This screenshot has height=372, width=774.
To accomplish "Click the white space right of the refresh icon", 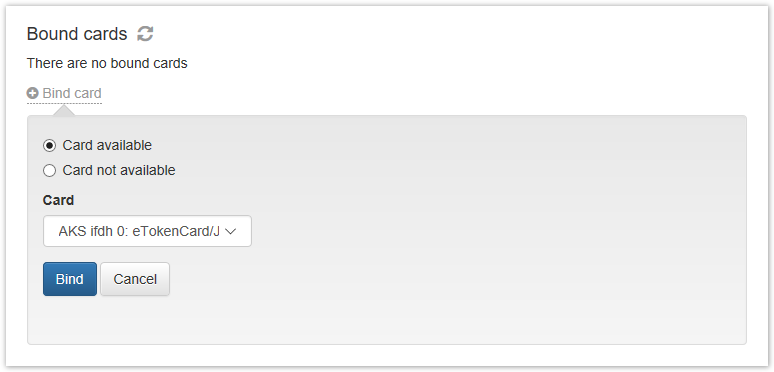I will click(444, 34).
